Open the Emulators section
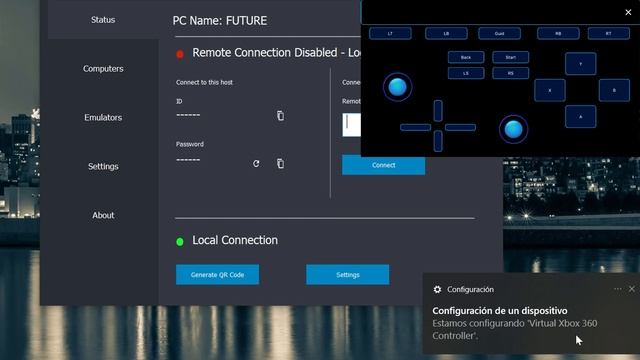 [x=103, y=118]
